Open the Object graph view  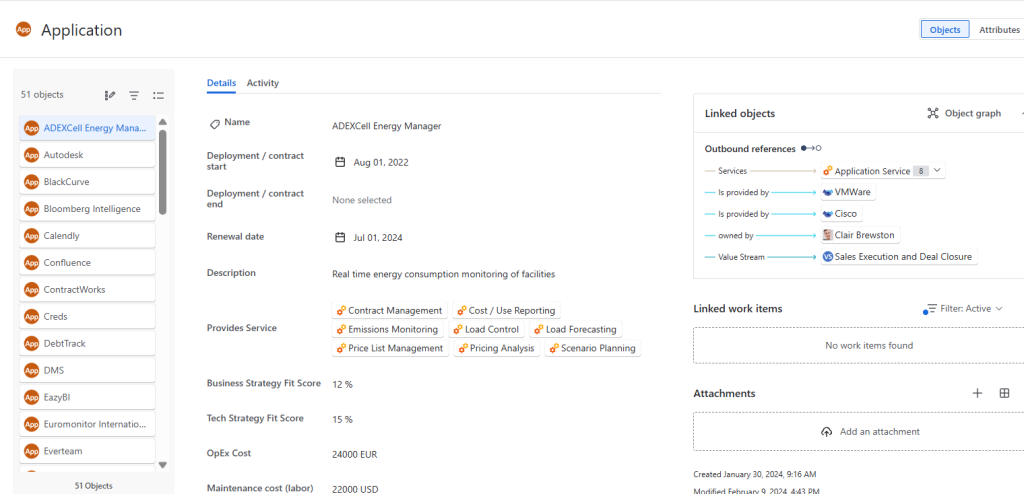click(964, 114)
